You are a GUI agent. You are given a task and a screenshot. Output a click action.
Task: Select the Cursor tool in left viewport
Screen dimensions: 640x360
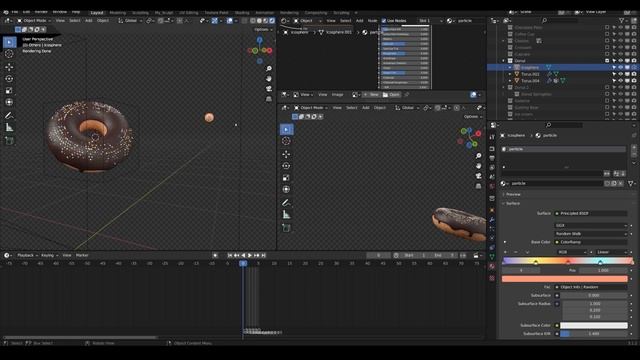coord(9,54)
